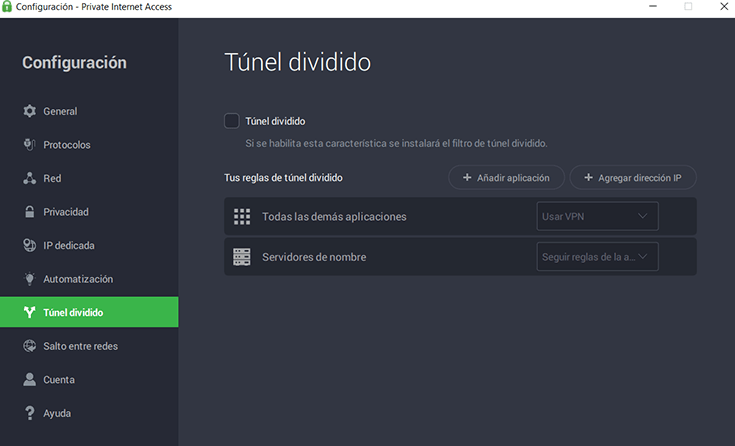
Task: Open the Privacidad section
Action: point(89,212)
